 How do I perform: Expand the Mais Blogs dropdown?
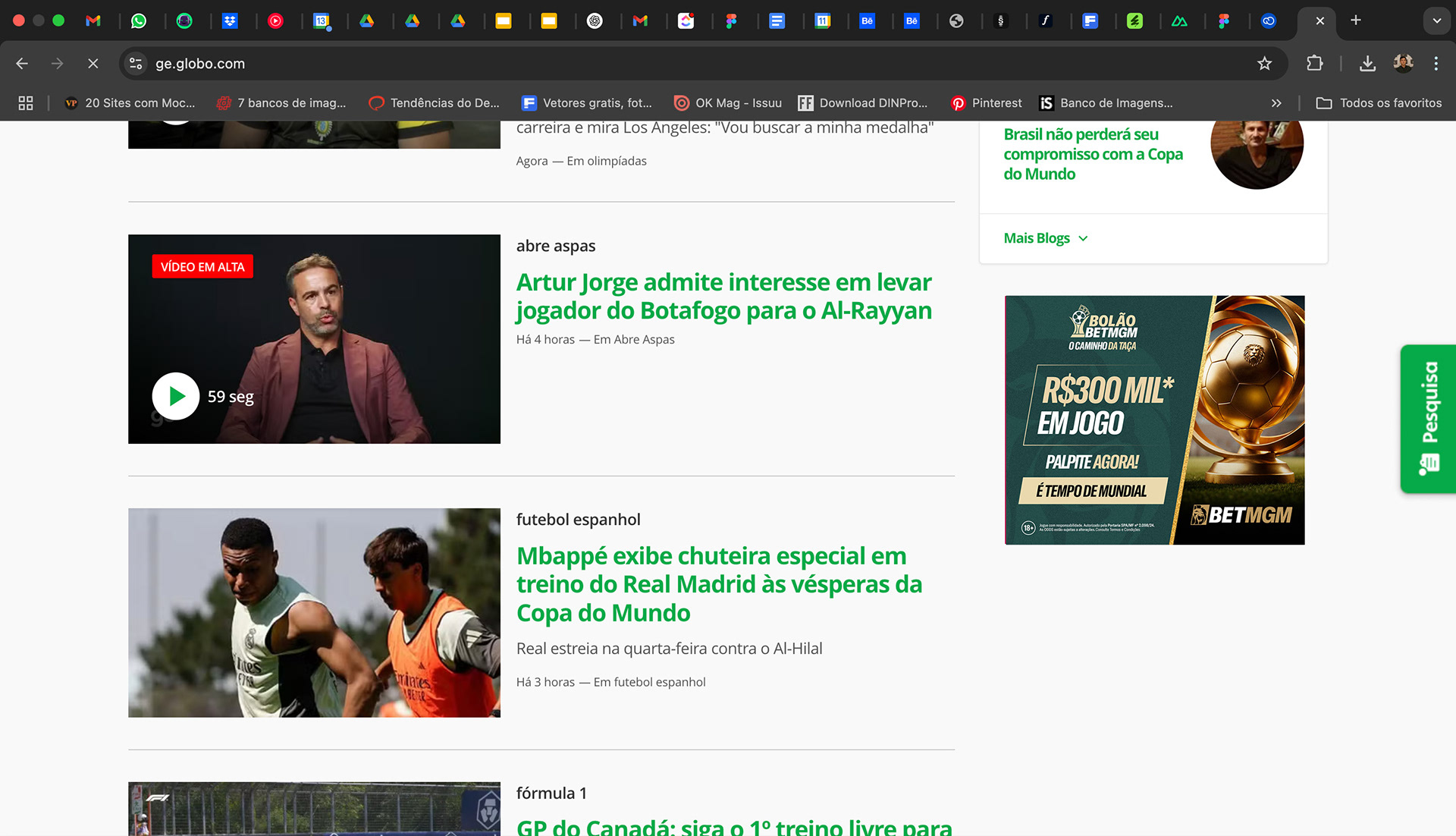1046,238
